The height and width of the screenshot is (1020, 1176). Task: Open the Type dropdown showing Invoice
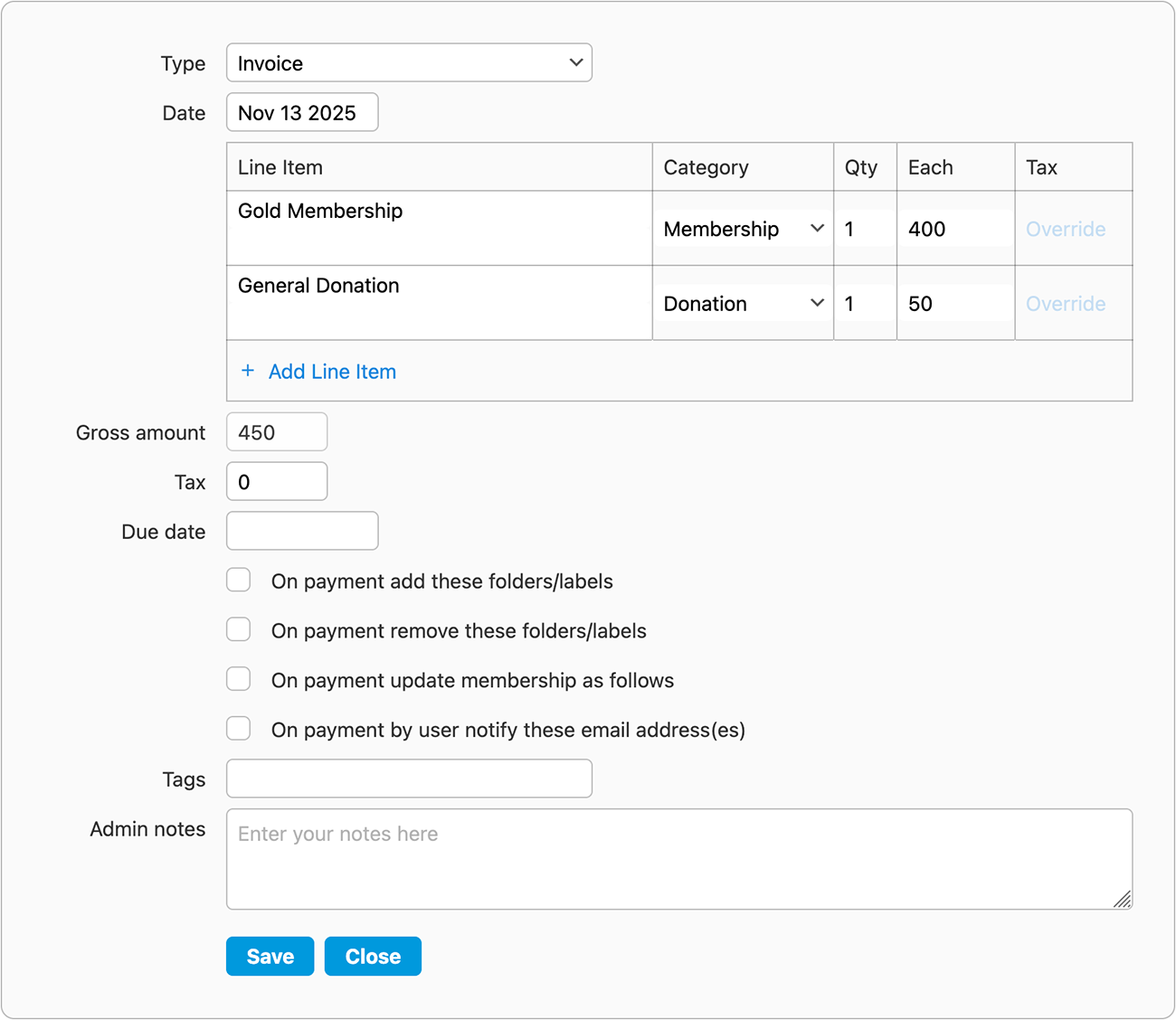point(409,63)
